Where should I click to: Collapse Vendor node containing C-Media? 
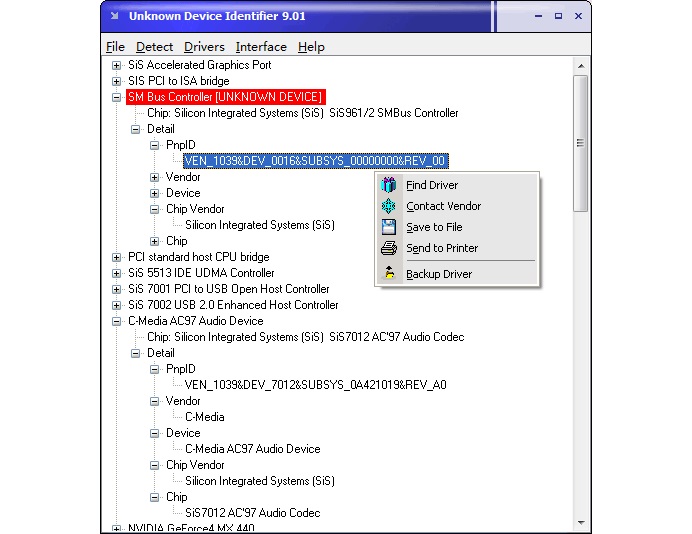point(154,401)
